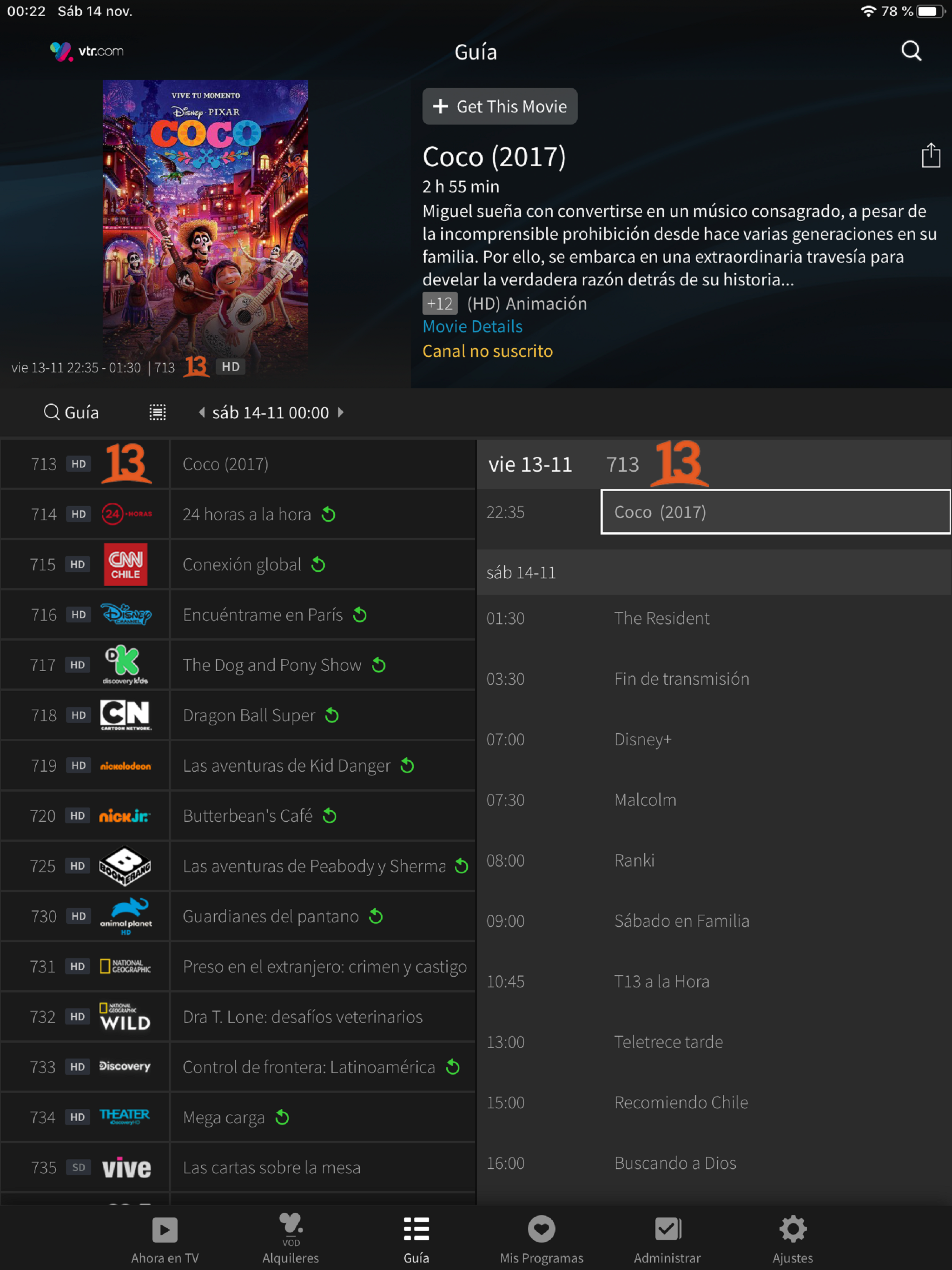The image size is (952, 1270).
Task: Open Movie Details link
Action: [x=472, y=327]
